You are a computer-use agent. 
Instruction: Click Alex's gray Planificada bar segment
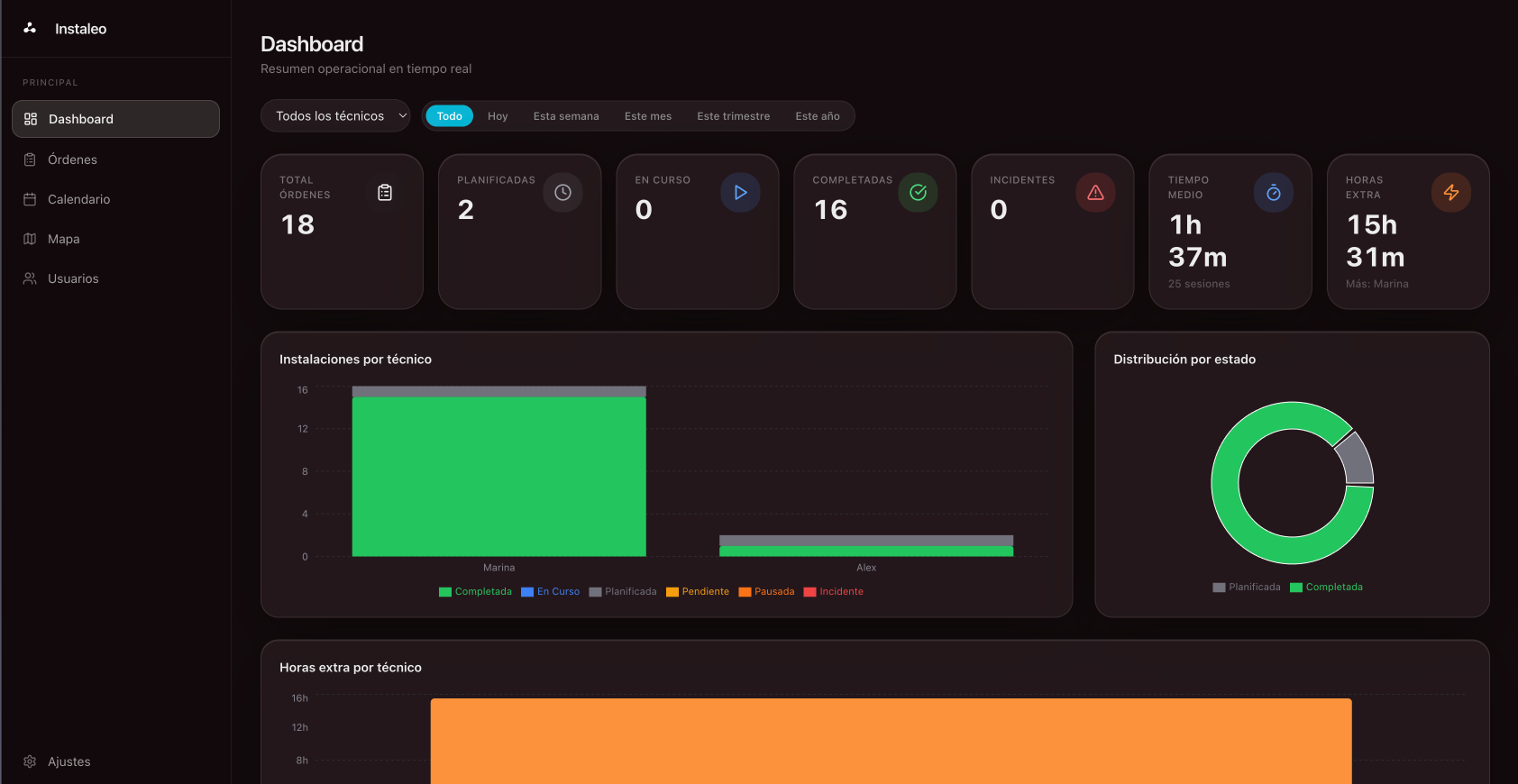[x=866, y=541]
